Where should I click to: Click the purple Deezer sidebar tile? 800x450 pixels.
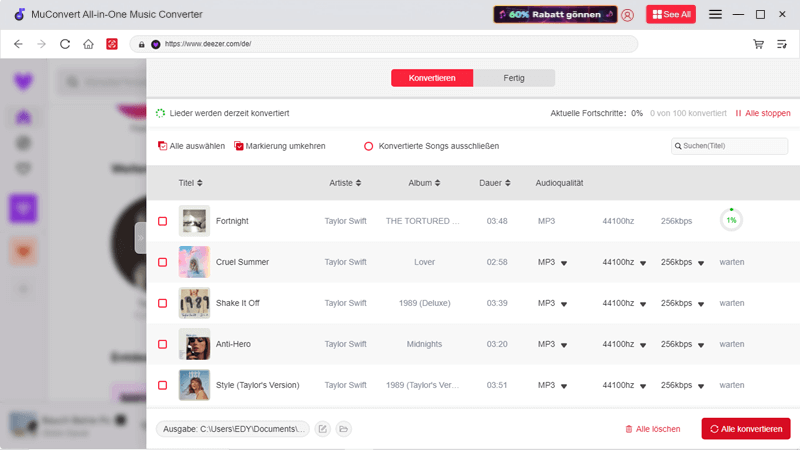pos(23,208)
